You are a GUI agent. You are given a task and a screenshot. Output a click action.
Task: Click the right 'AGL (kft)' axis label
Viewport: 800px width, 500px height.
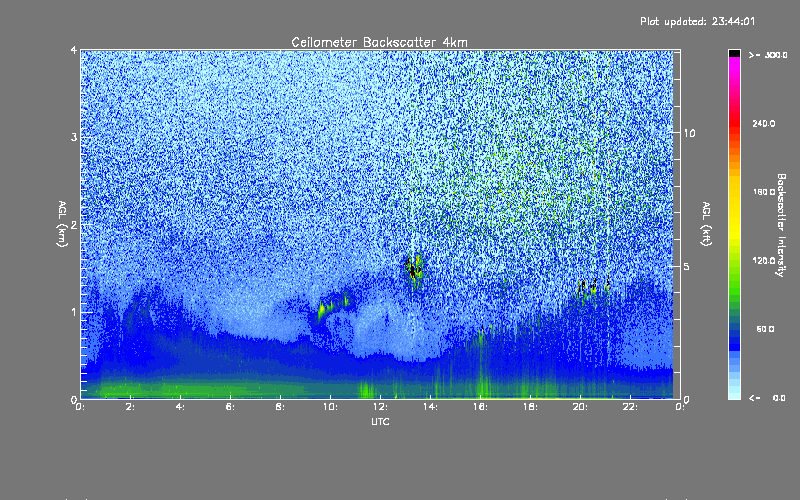[x=706, y=224]
